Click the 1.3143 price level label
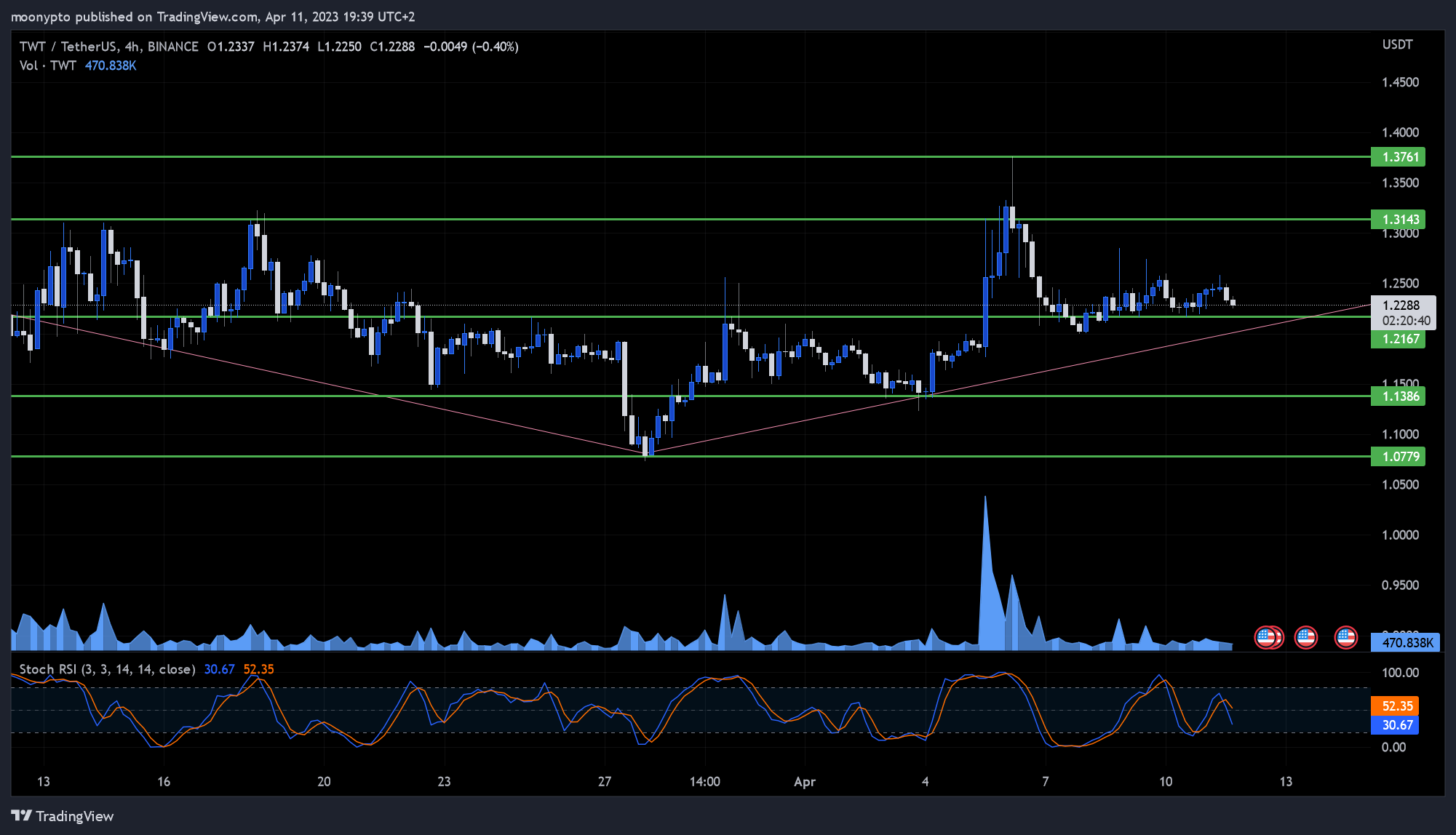The width and height of the screenshot is (1456, 835). point(1398,220)
